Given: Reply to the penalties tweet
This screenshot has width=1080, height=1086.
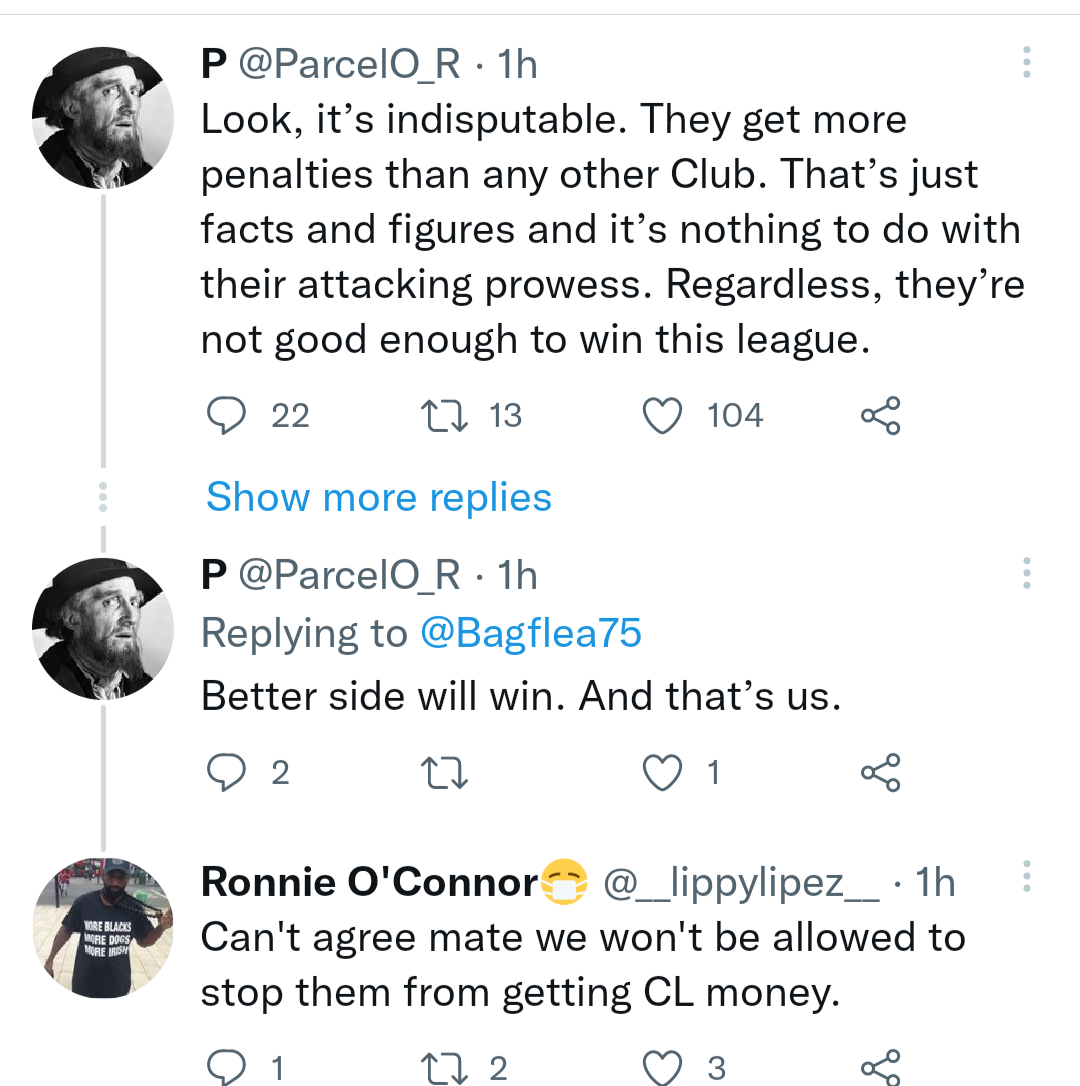Looking at the screenshot, I should 226,416.
